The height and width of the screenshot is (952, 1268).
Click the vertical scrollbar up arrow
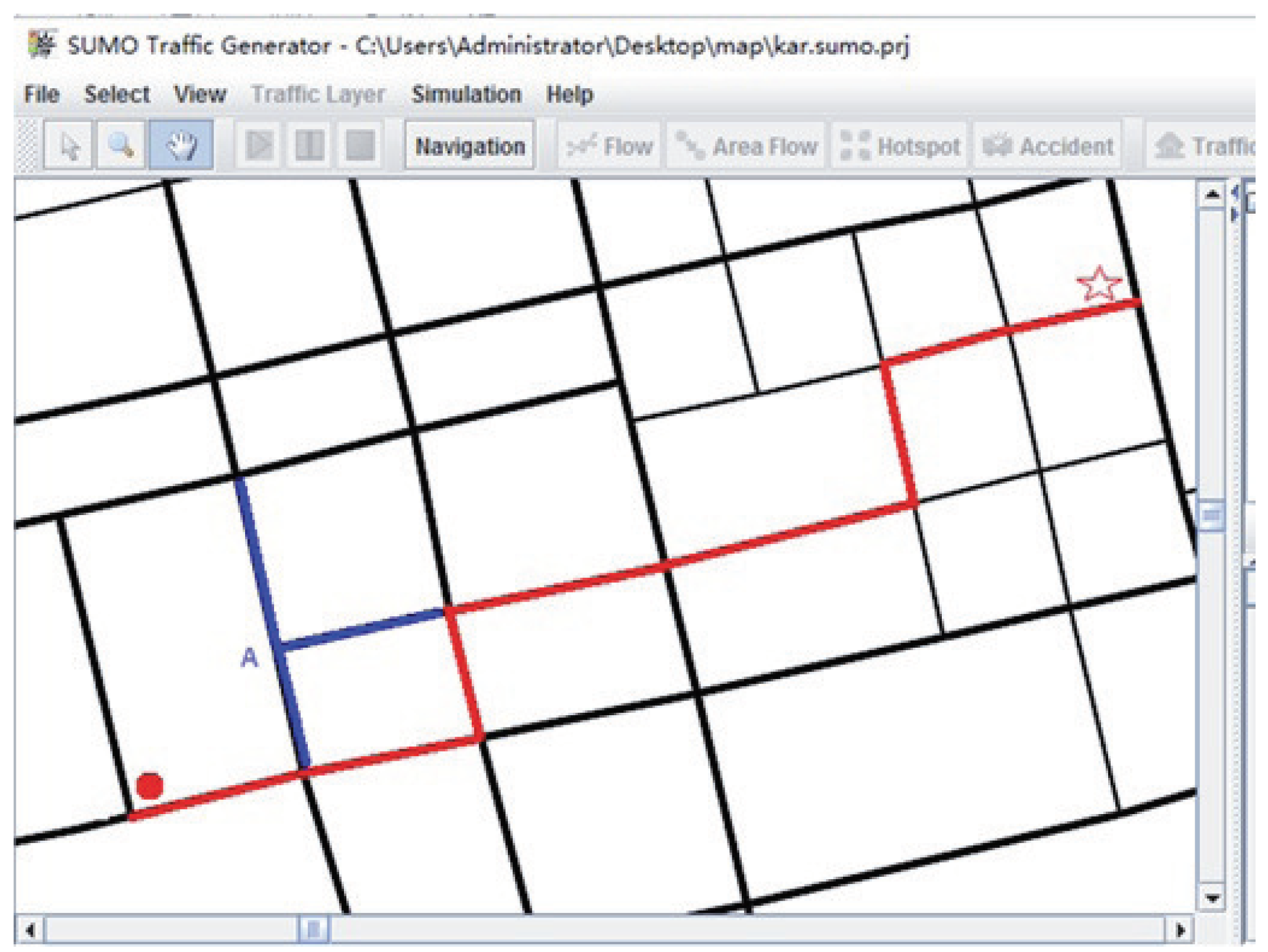1212,195
